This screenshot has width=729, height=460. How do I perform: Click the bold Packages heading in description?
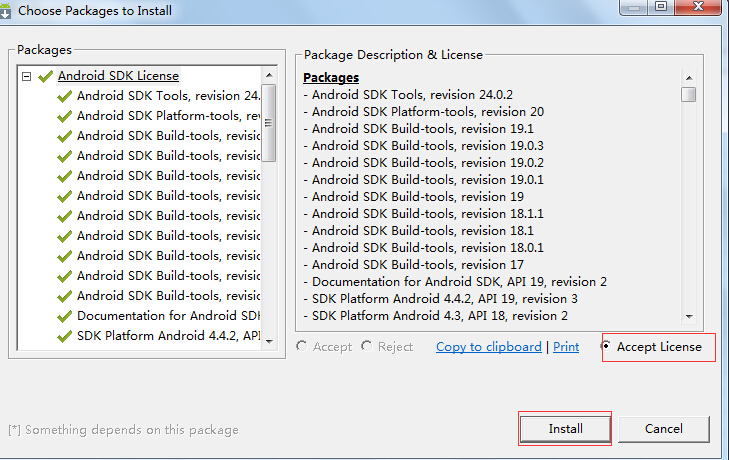(x=331, y=78)
